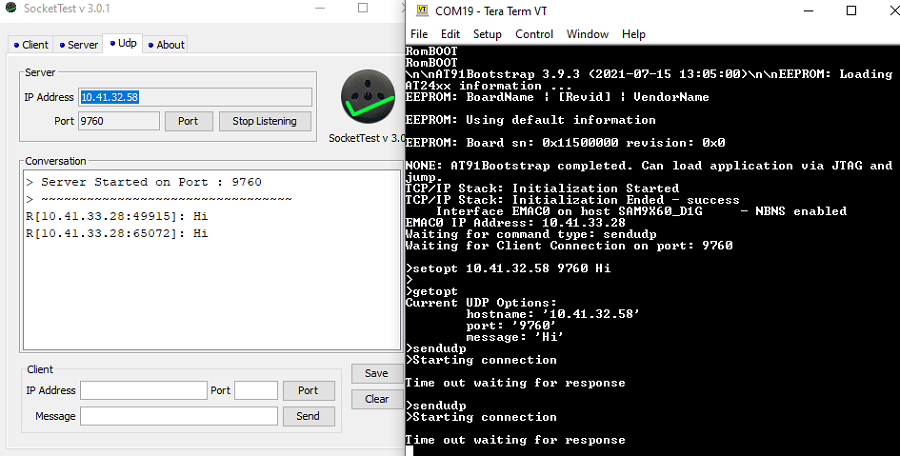
Task: Select the Udp tab
Action: coord(123,44)
